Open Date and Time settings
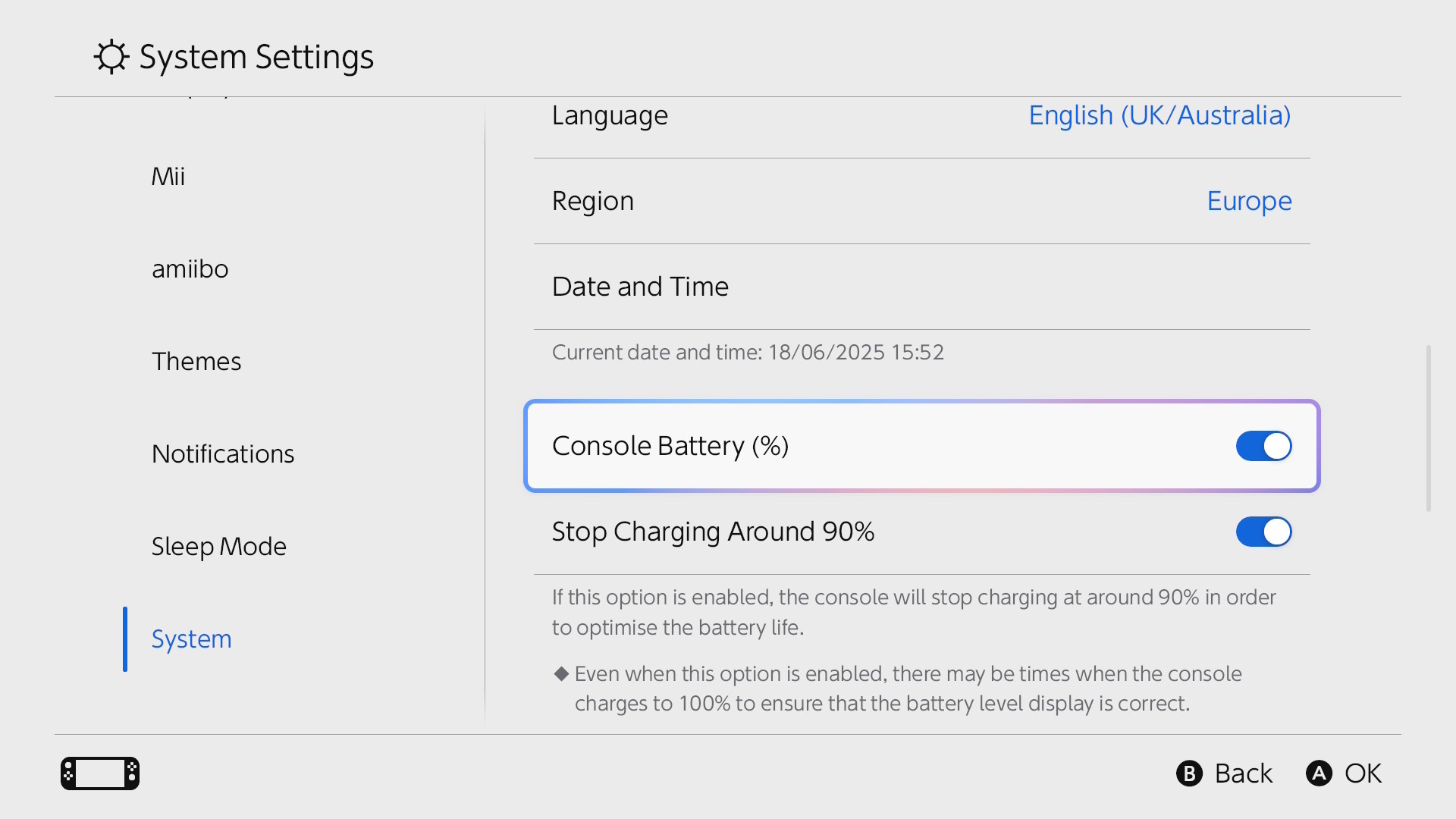1456x819 pixels. [640, 287]
